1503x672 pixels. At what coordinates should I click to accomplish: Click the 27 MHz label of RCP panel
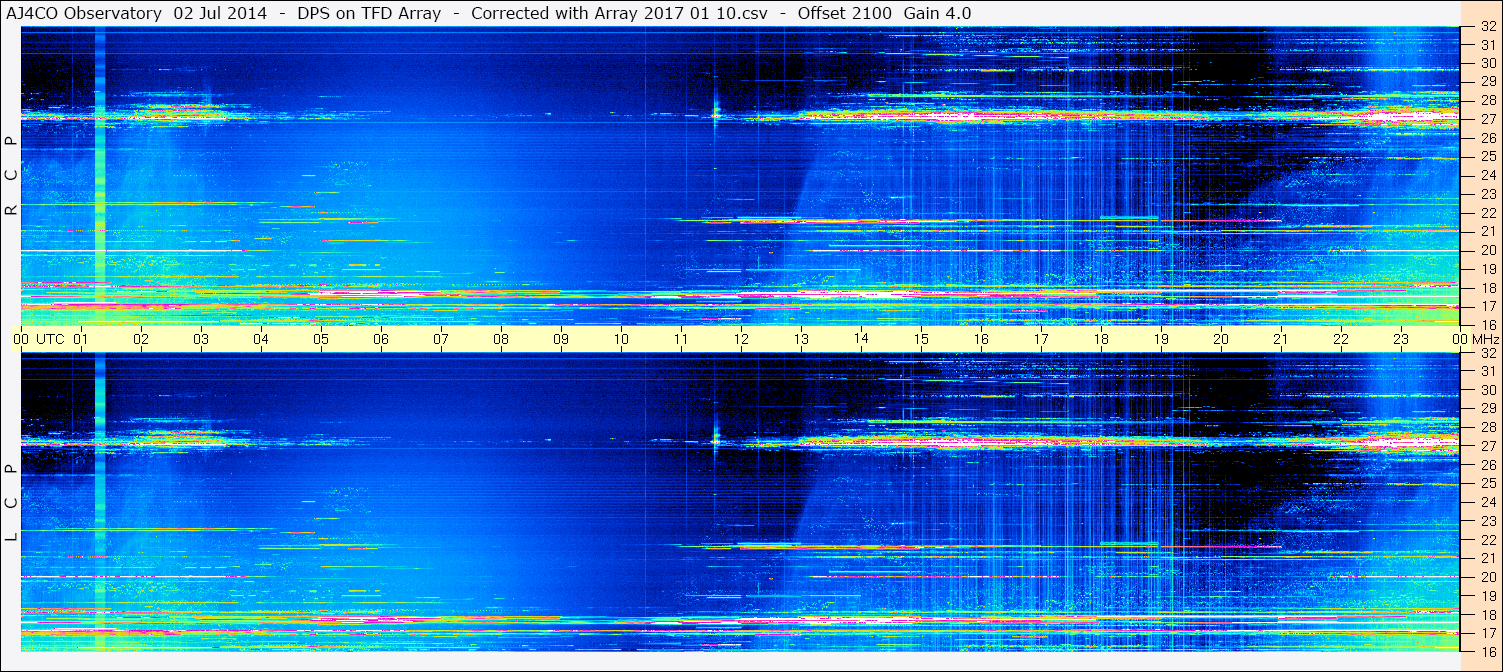click(1488, 119)
